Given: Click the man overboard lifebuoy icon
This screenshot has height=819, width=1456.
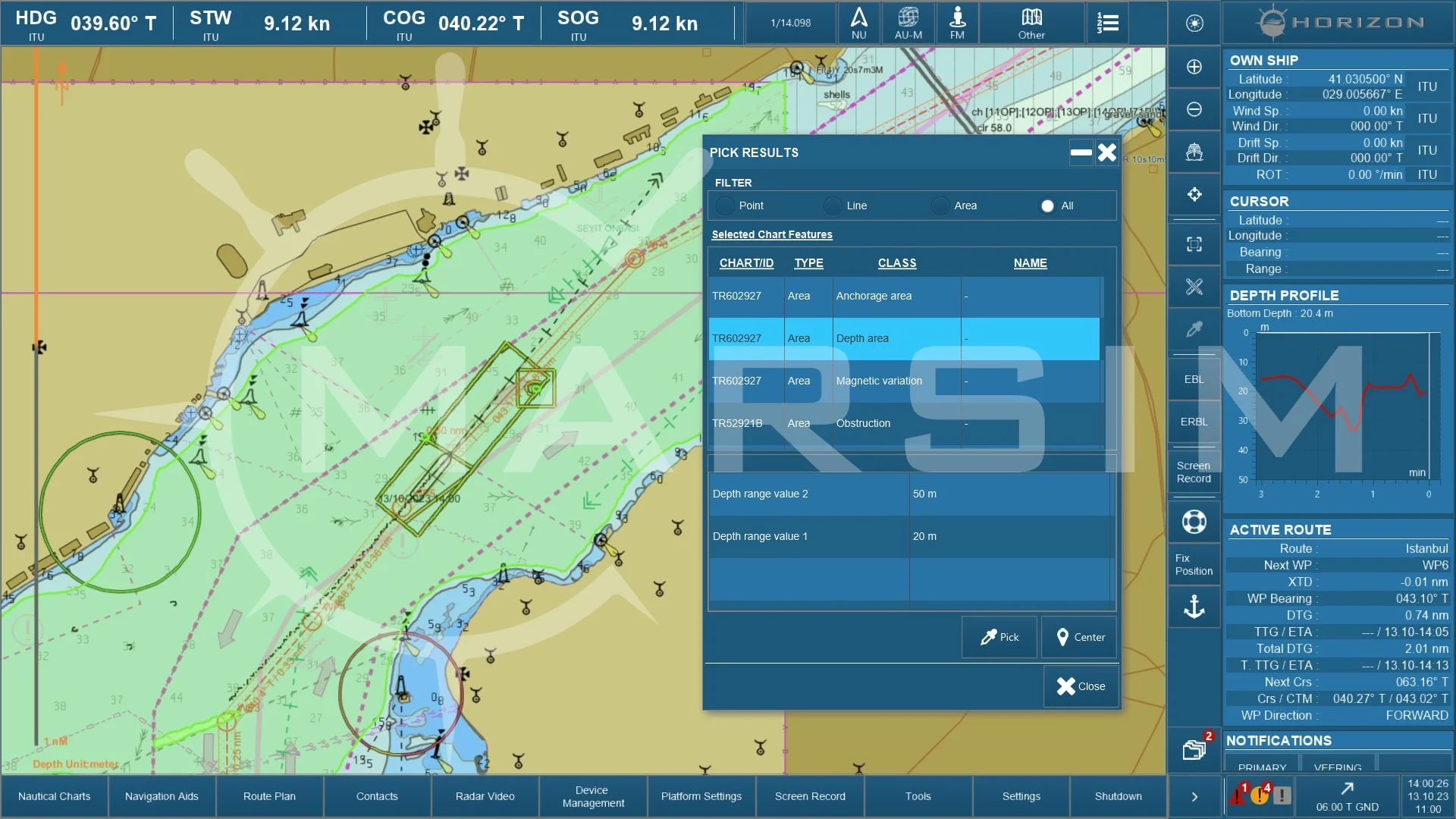Looking at the screenshot, I should [x=1194, y=522].
